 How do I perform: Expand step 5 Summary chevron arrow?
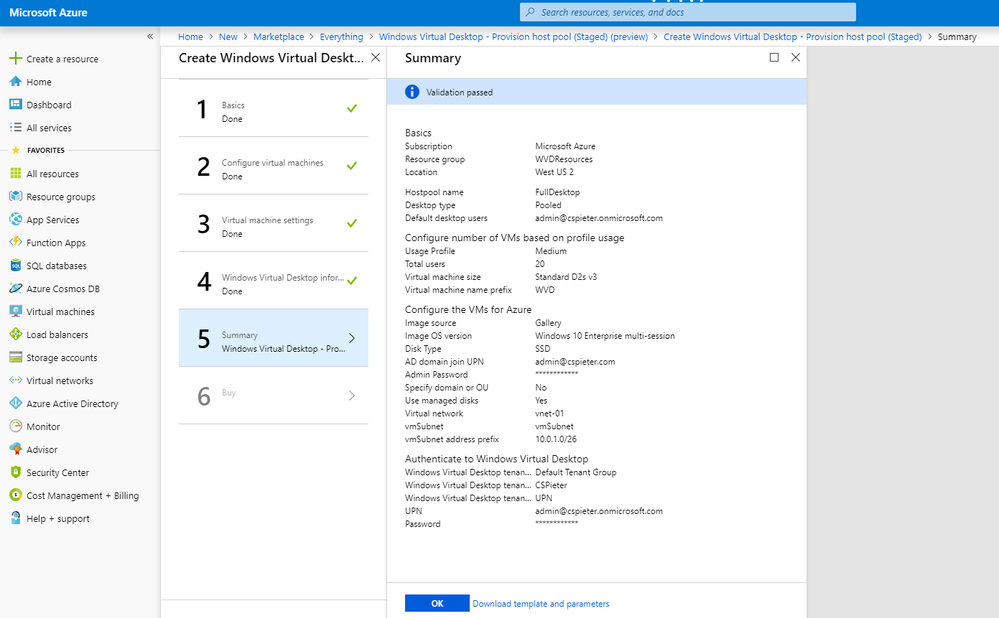(x=352, y=338)
